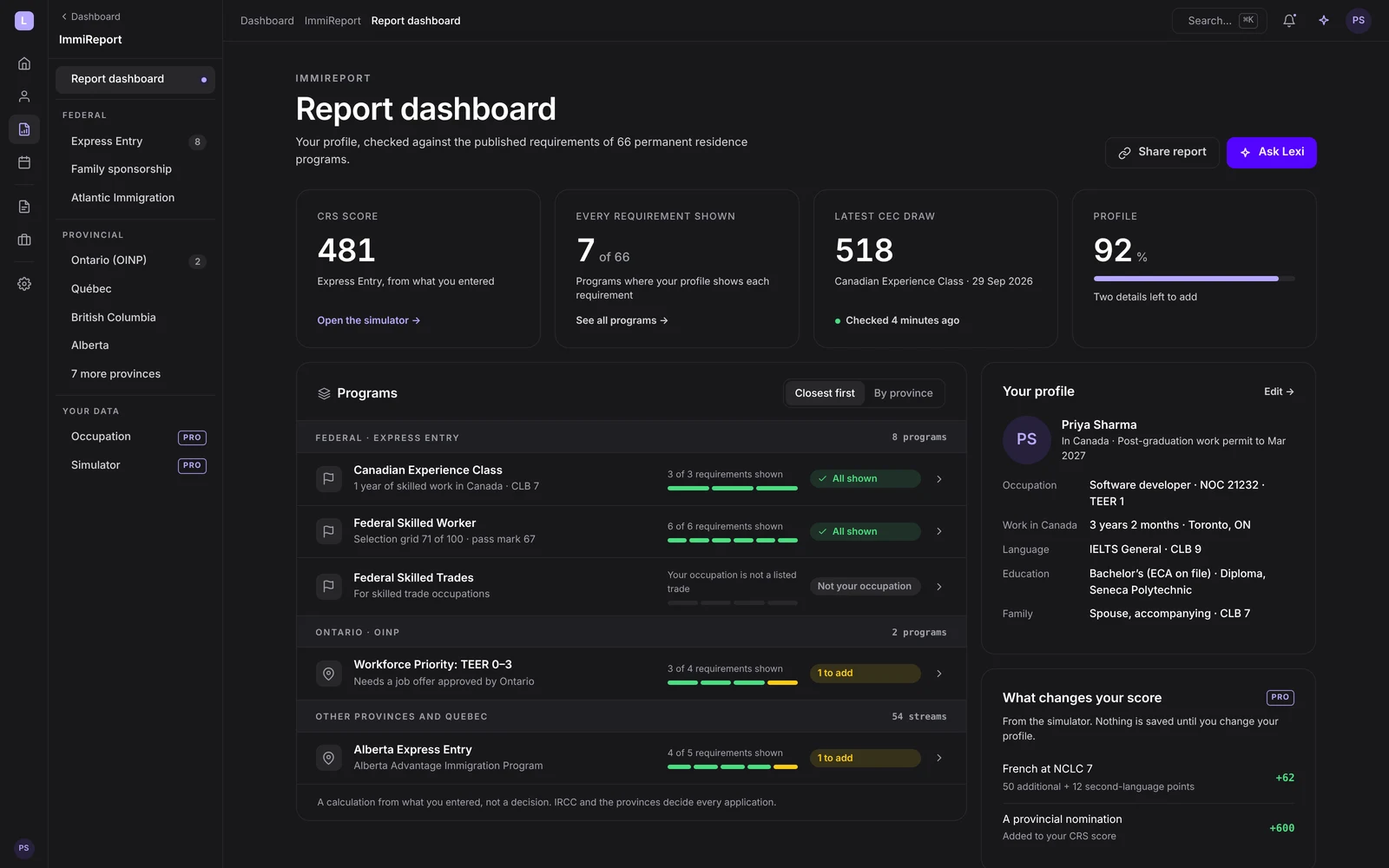Screen dimensions: 1389x868
Task: Open the home icon in left rail
Action: pyautogui.click(x=24, y=63)
